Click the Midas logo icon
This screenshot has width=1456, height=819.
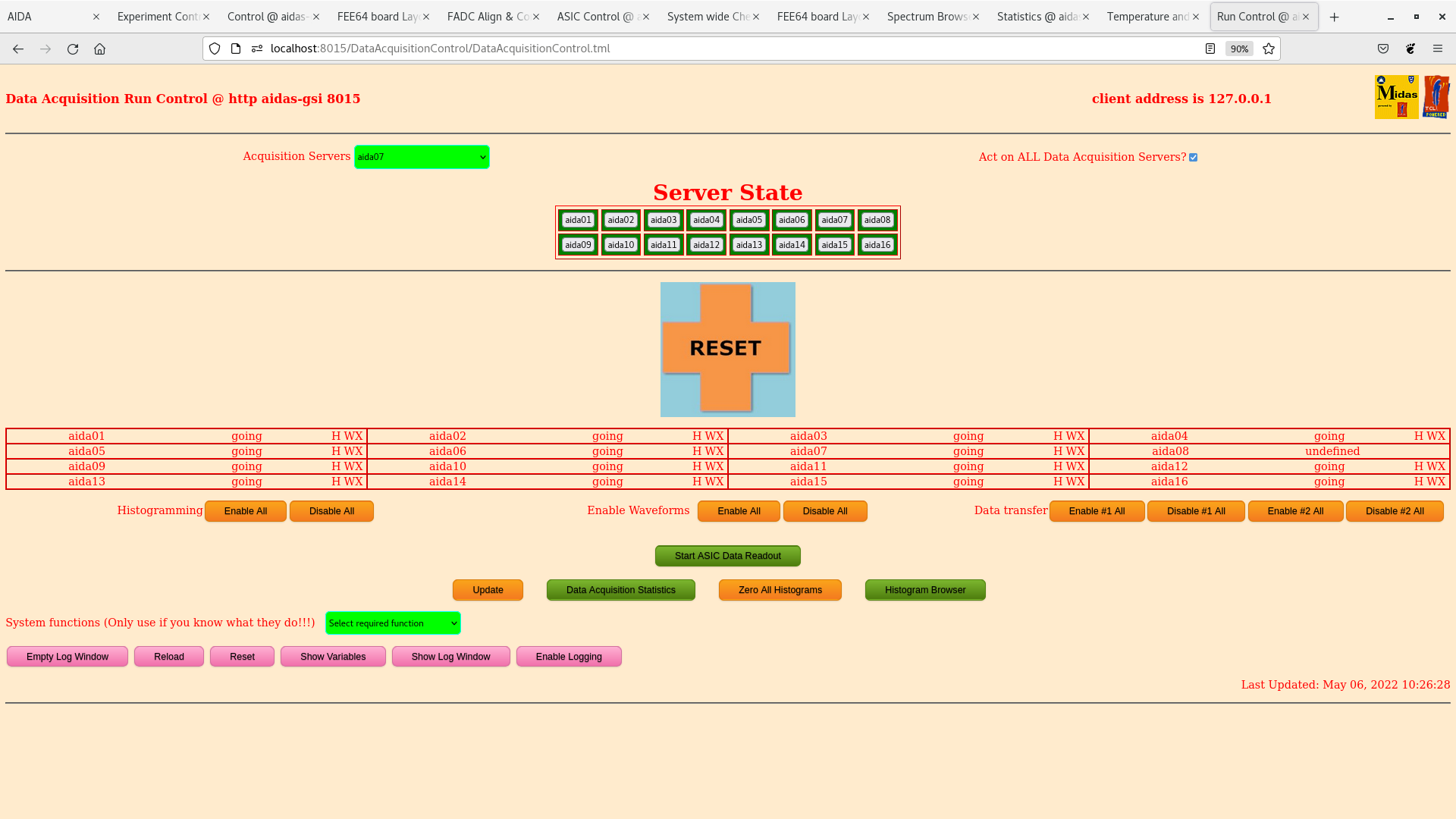tap(1396, 97)
